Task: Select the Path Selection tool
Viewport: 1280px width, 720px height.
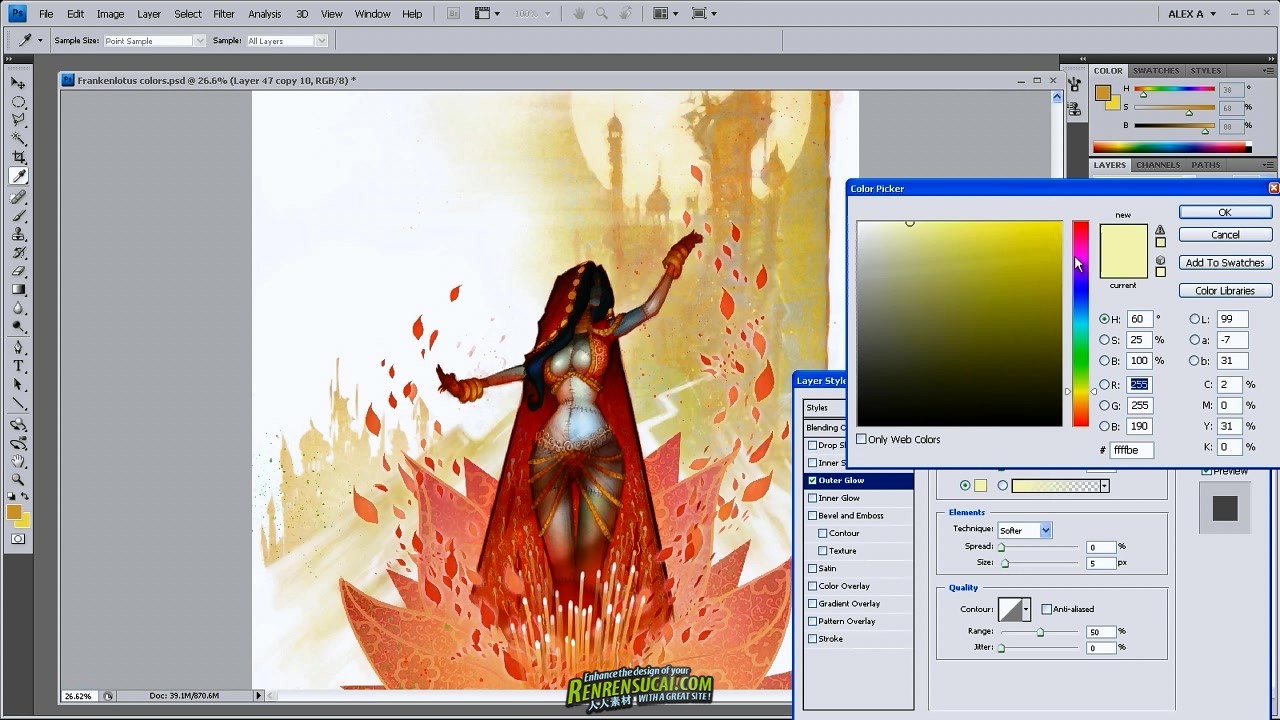Action: [x=18, y=385]
